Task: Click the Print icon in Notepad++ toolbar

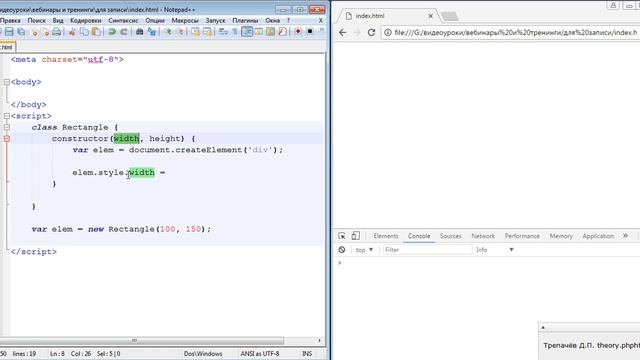Action: point(57,32)
